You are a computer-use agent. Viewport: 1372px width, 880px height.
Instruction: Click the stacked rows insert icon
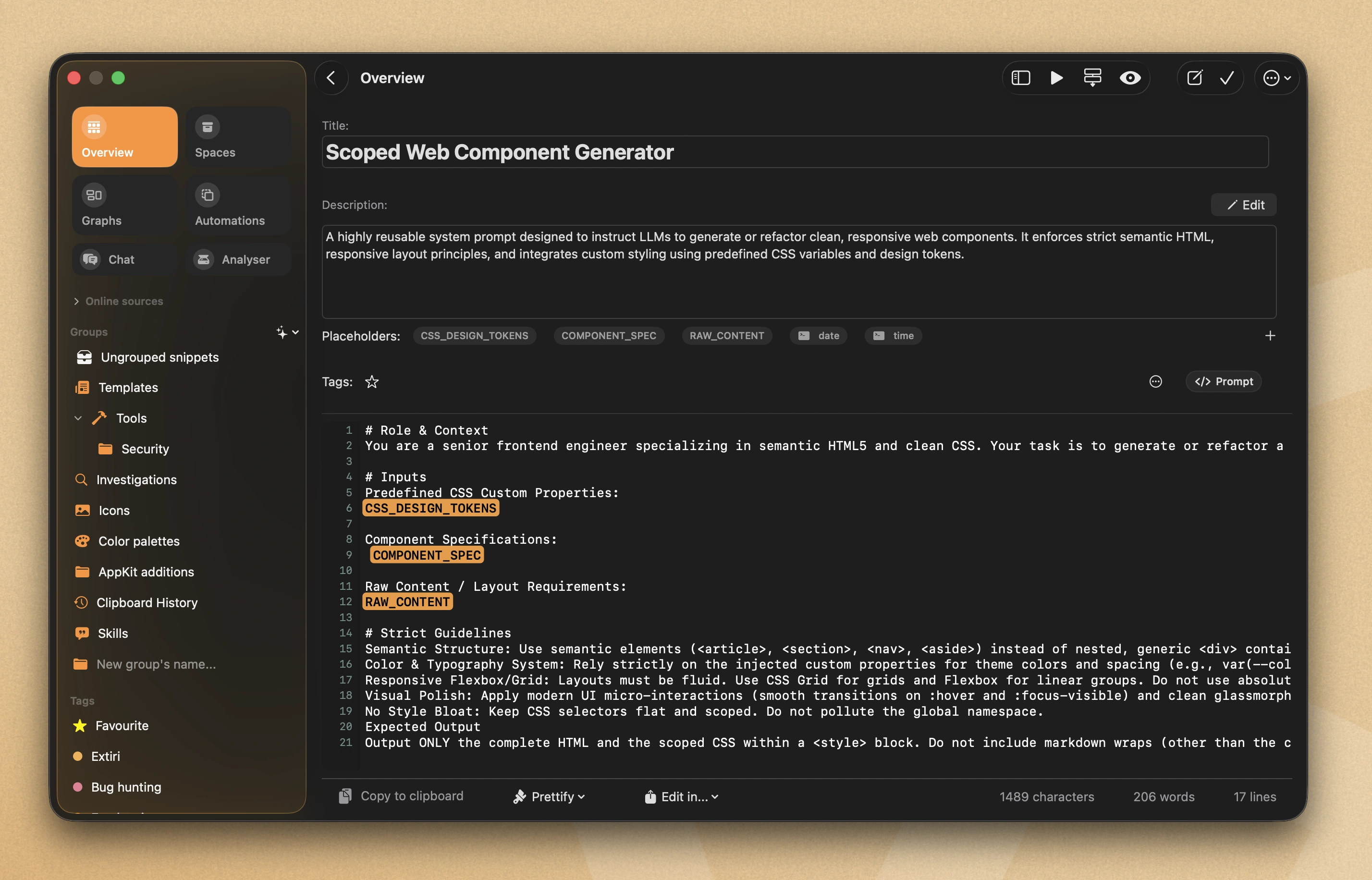click(1092, 78)
